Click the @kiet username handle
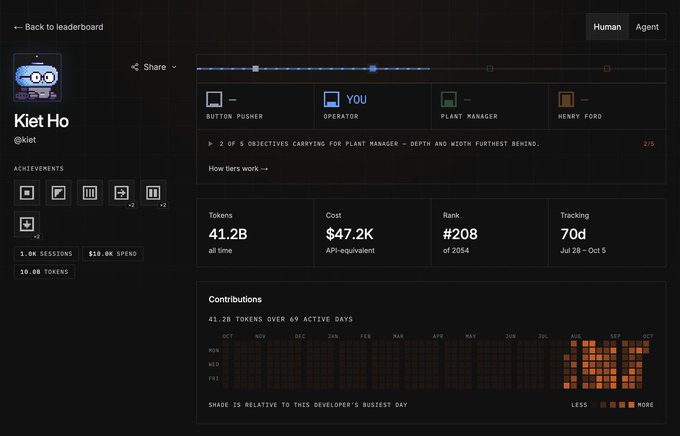 [25, 140]
